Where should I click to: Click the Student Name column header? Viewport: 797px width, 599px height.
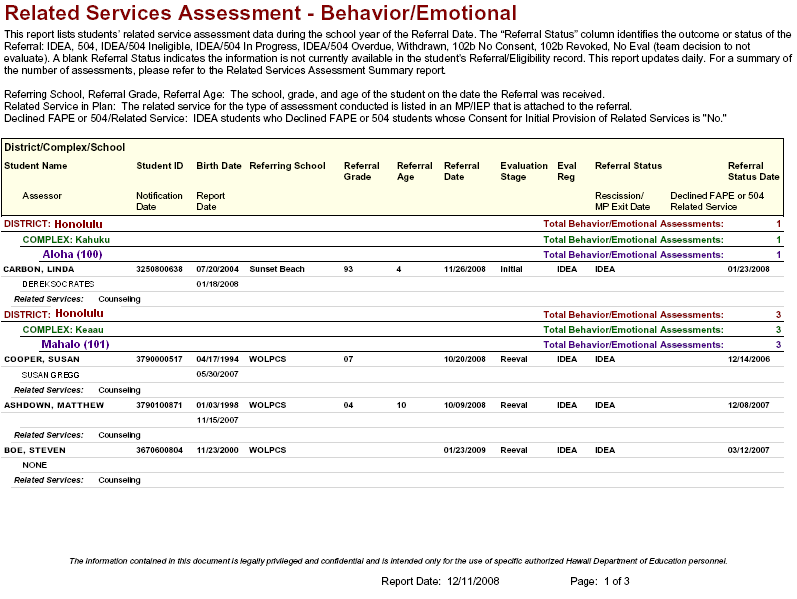tap(36, 166)
